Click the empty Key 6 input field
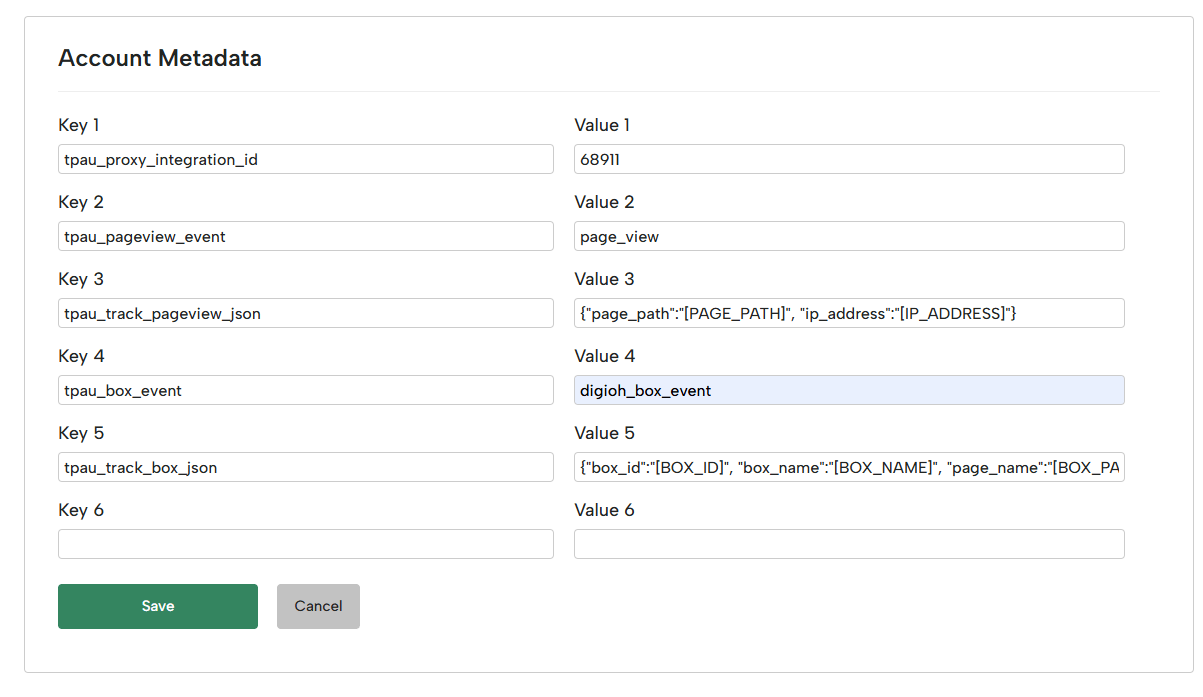 (305, 544)
